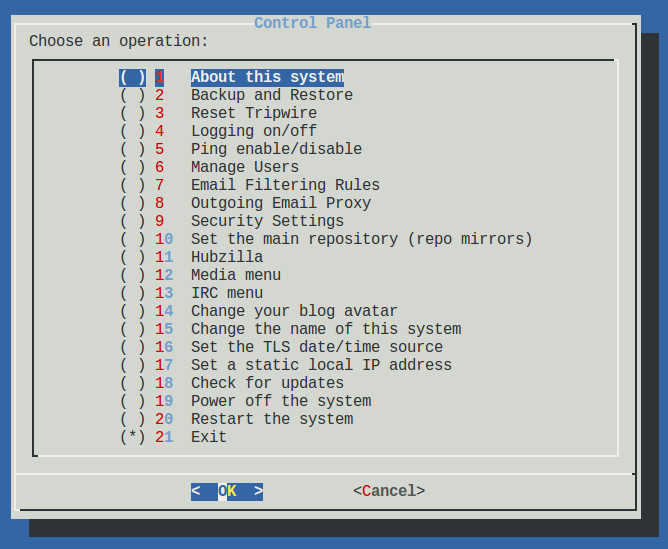Click the Cancel button
The image size is (668, 549).
pos(389,492)
